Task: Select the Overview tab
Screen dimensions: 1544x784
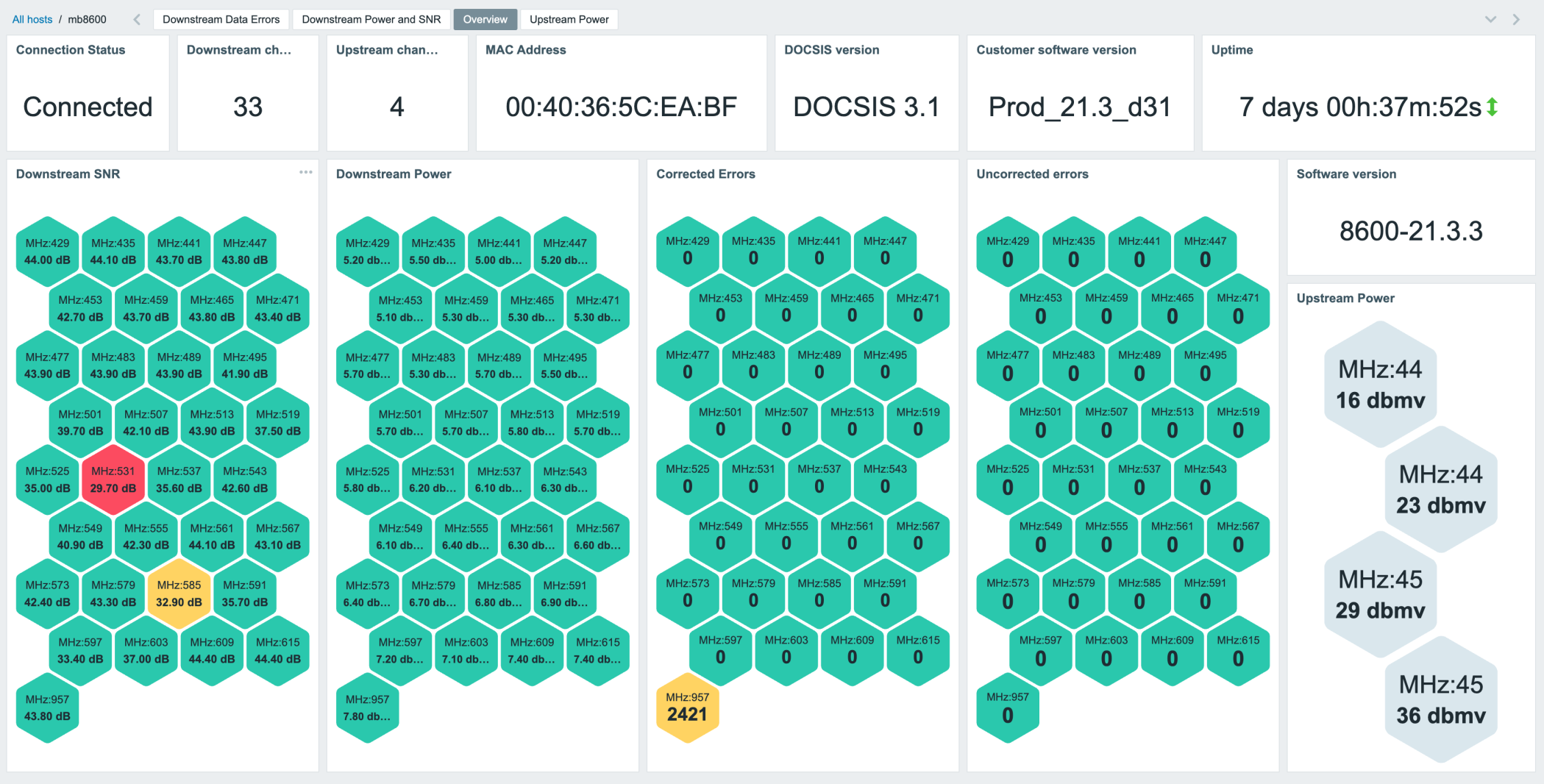Action: pos(485,20)
